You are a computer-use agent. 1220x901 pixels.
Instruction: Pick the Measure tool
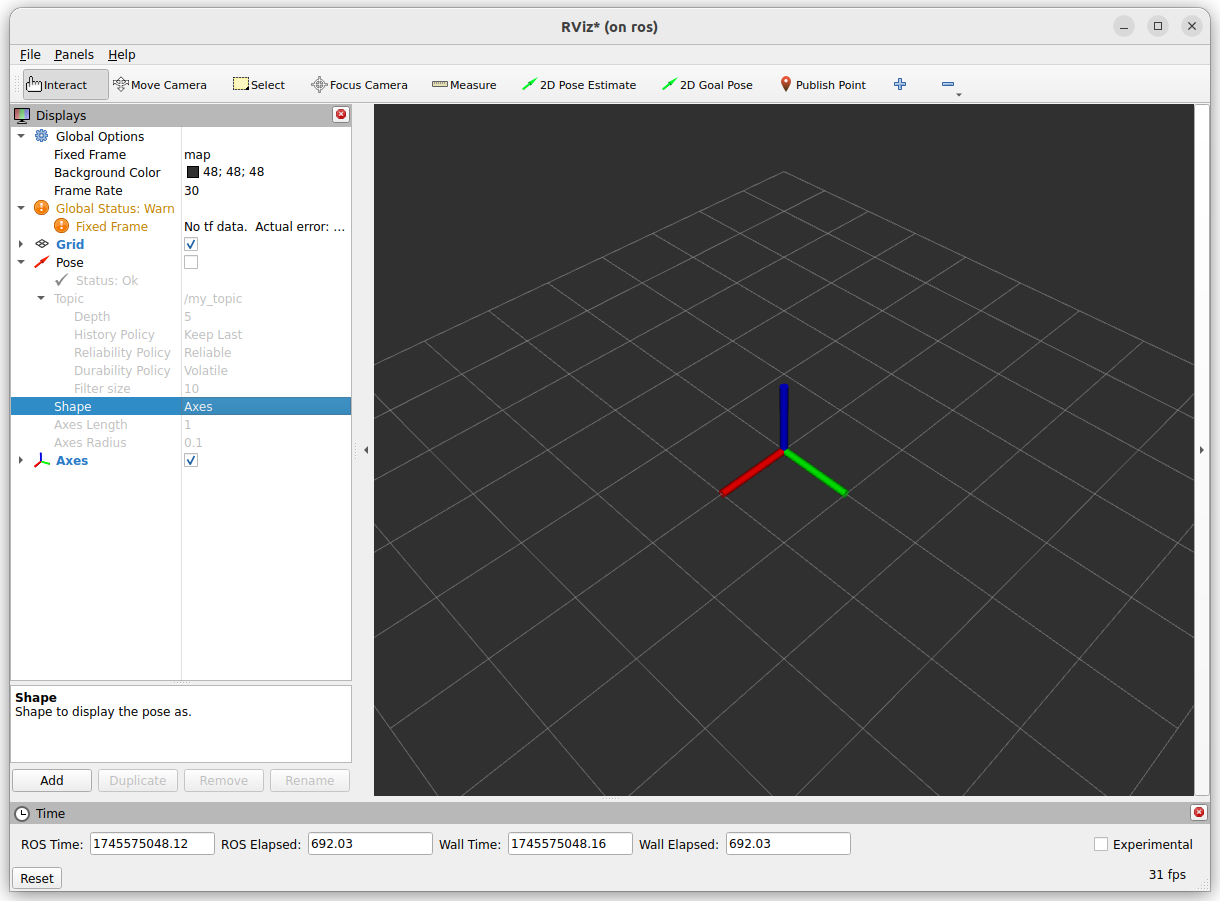pyautogui.click(x=464, y=85)
